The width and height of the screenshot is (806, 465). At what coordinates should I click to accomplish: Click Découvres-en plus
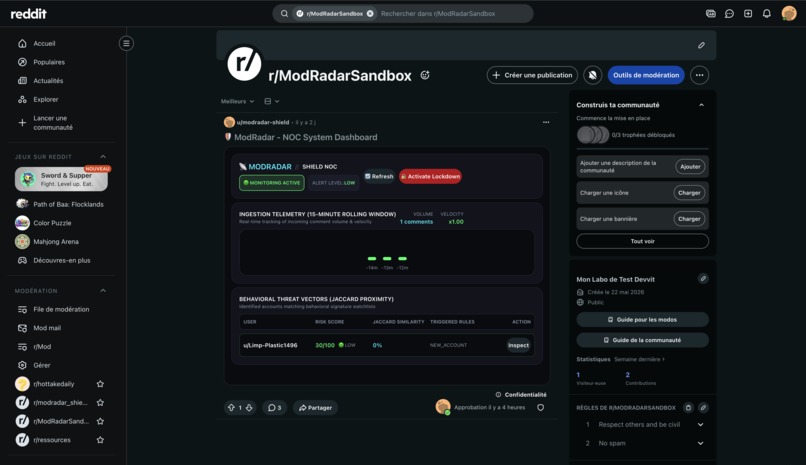62,261
